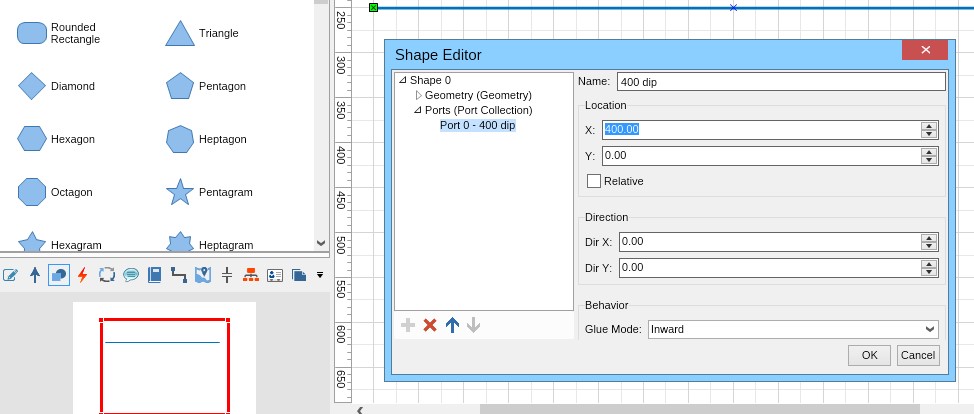
Task: Select the speech bubble callout icon
Action: click(131, 274)
